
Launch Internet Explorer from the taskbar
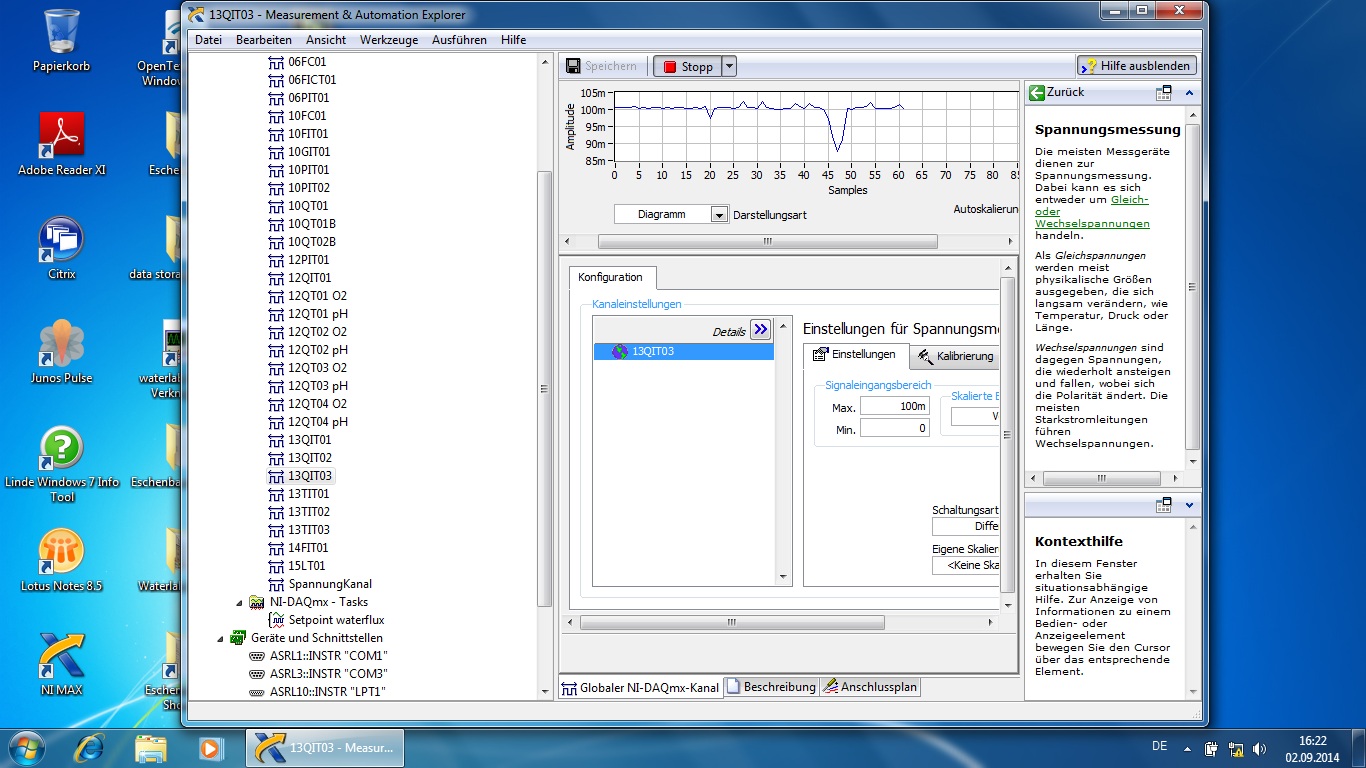[90, 747]
